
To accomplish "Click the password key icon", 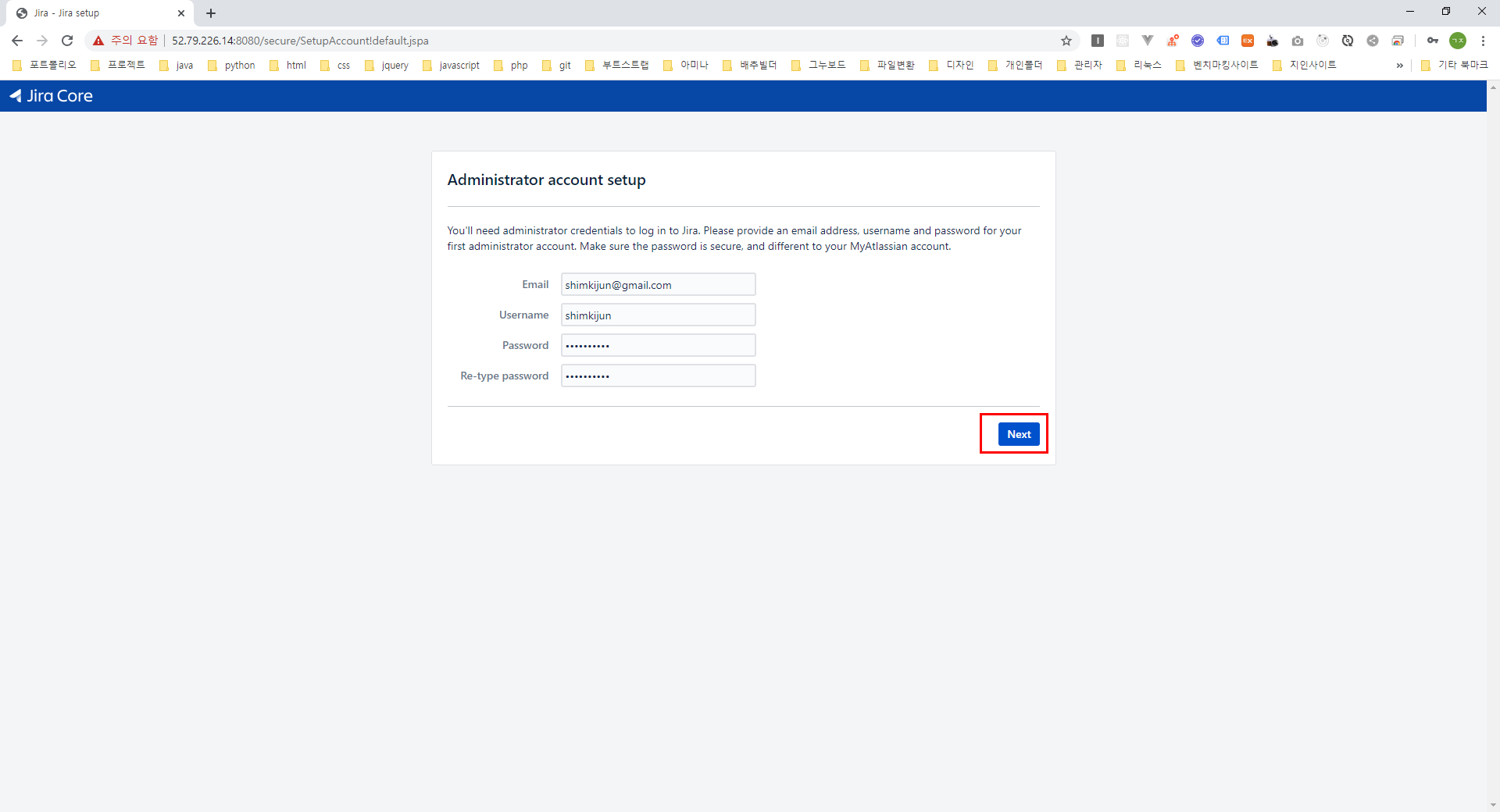I will coord(1433,41).
